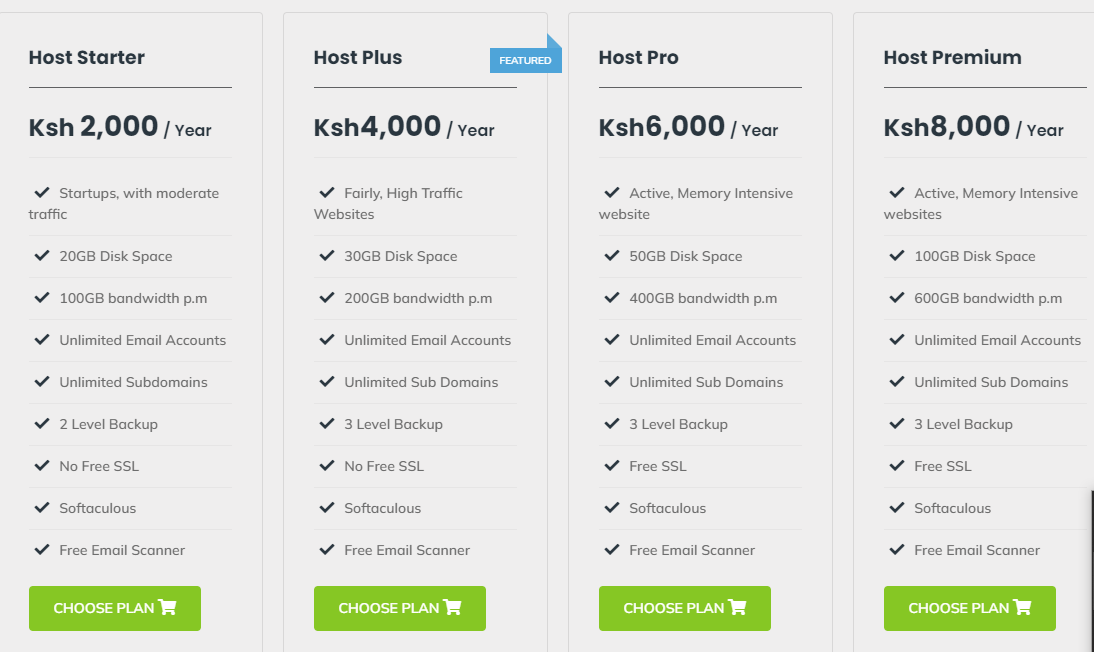The image size is (1094, 652).
Task: Select the 100GB bandwidth p.m checkmark
Action: coord(42,298)
